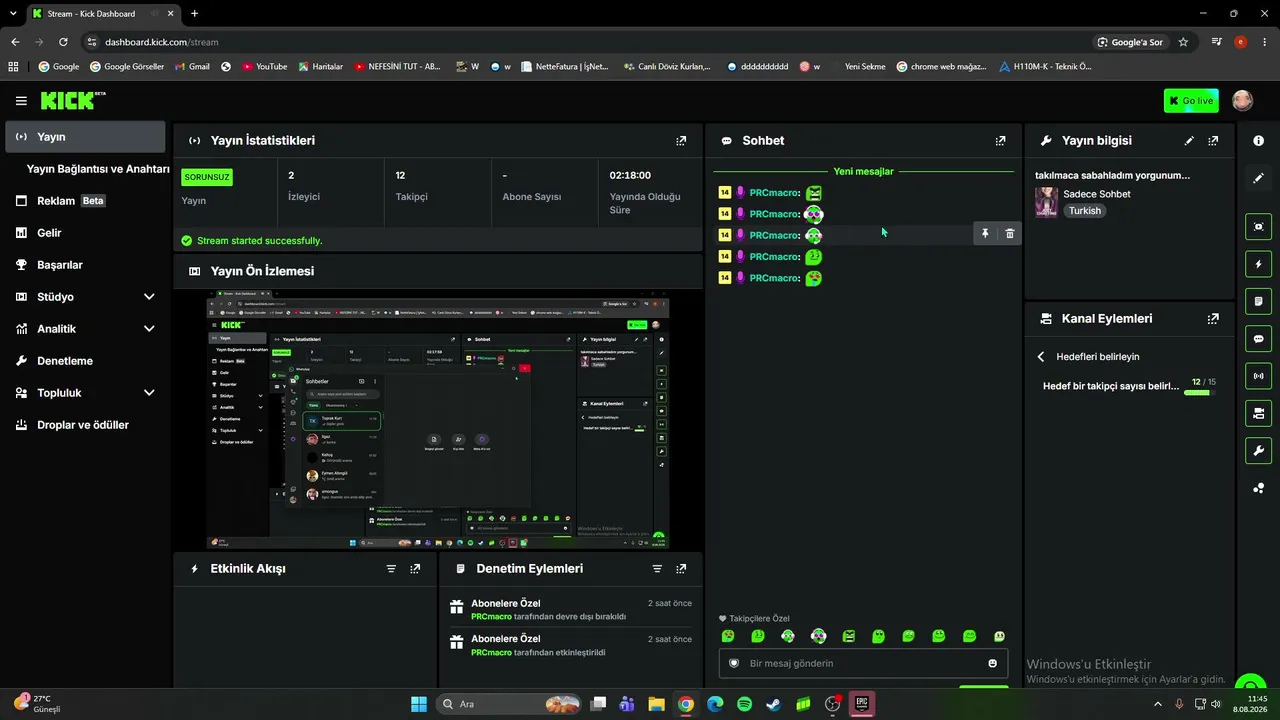Click the Turkish language tag
Viewport: 1280px width, 720px height.
(x=1084, y=211)
